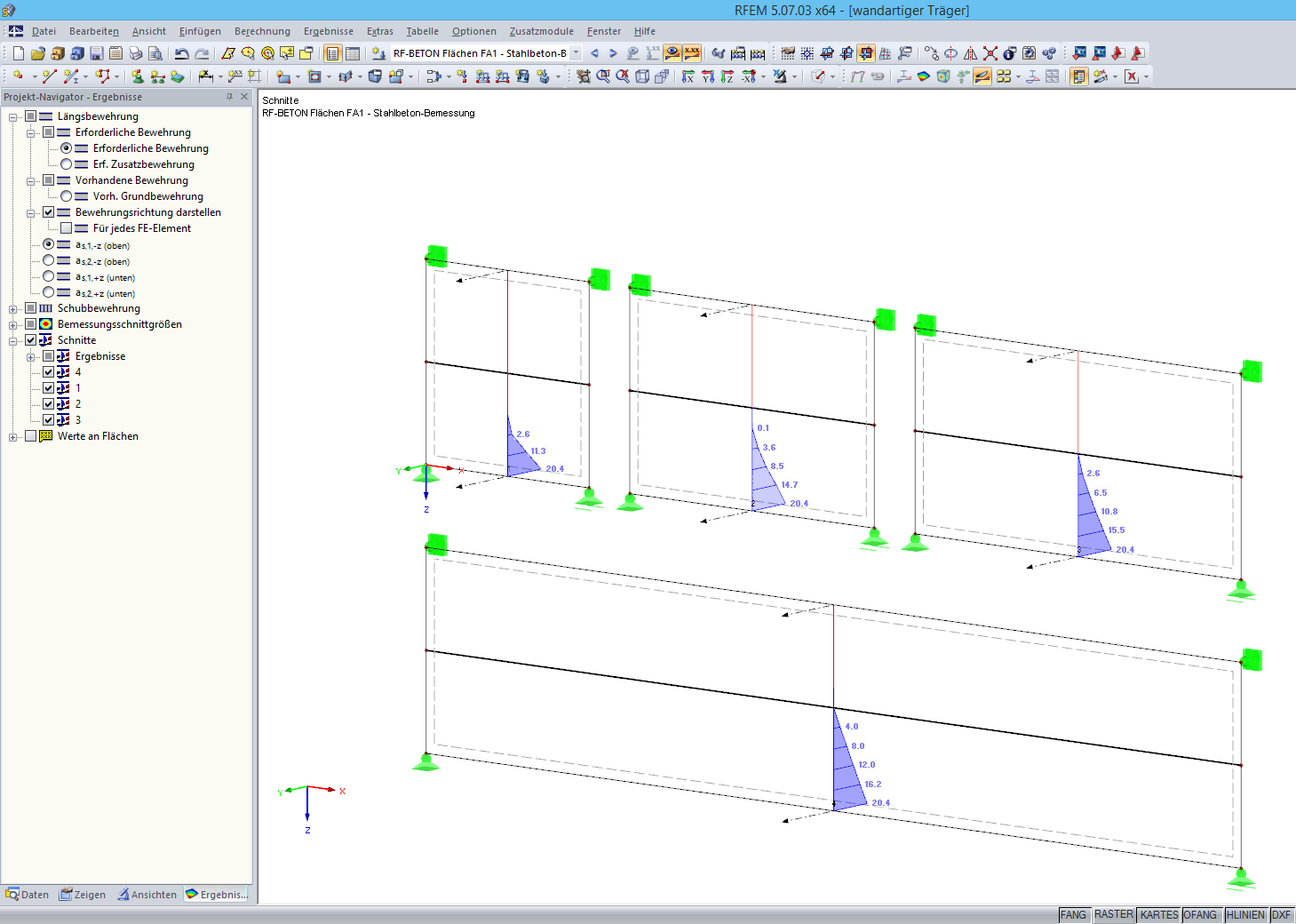Switch to the Zeigen tab at the bottom
This screenshot has width=1296, height=924.
(83, 894)
